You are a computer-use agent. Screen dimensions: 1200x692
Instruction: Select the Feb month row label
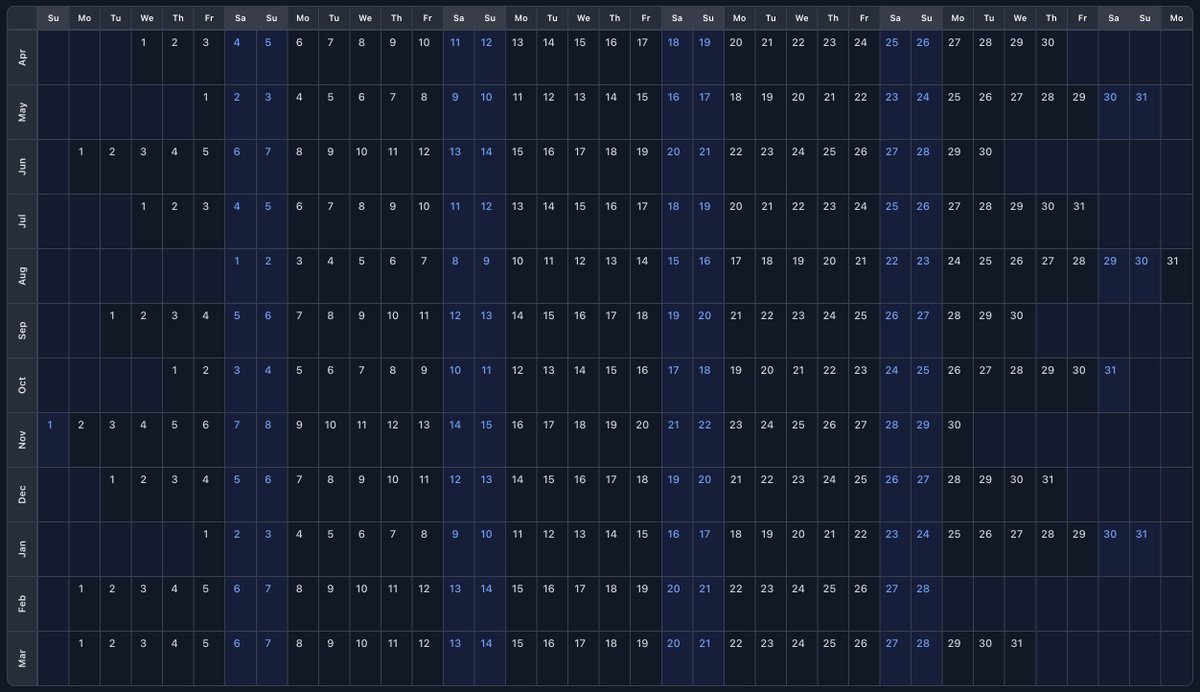[22, 603]
